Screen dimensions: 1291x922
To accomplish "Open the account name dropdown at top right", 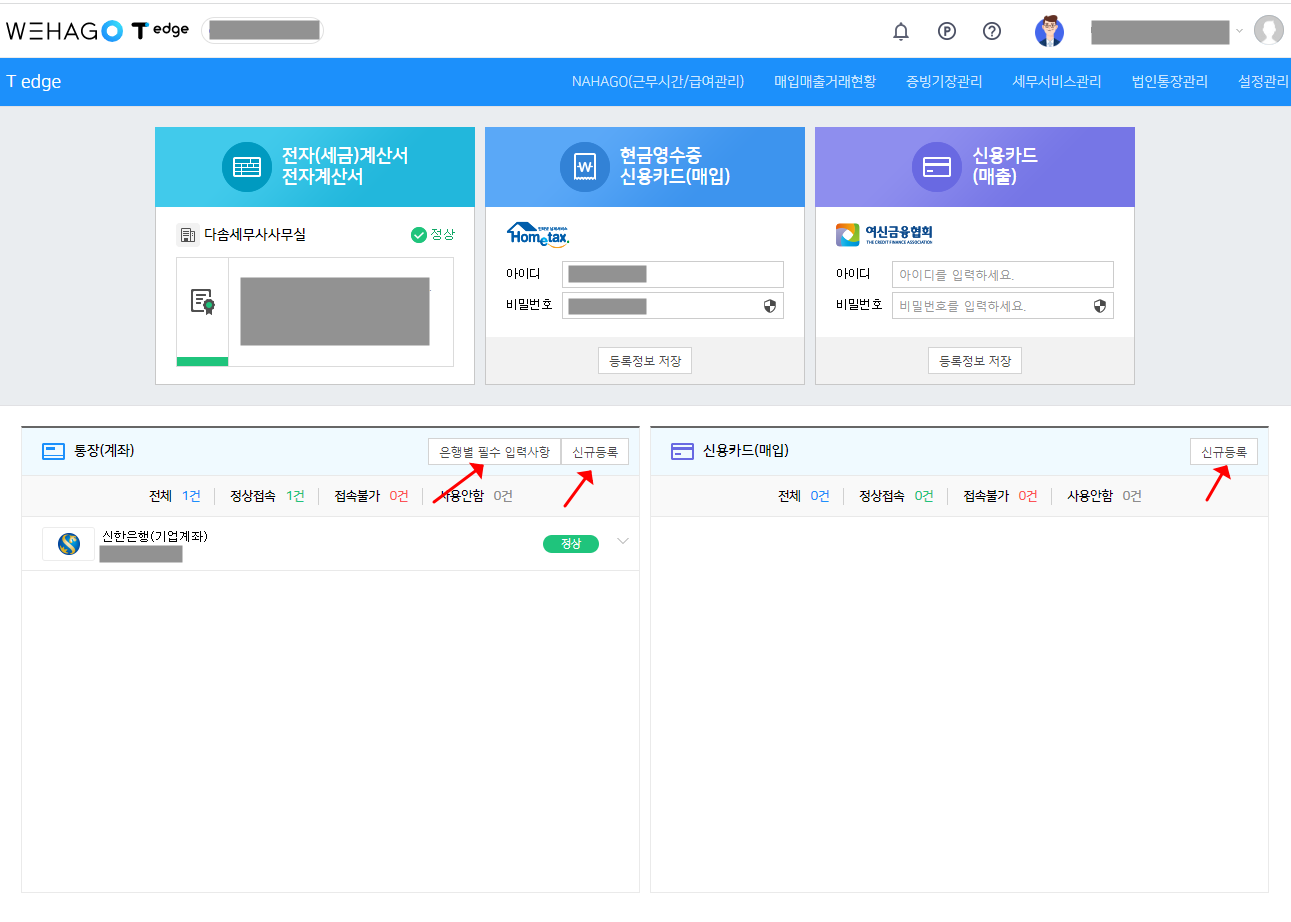I will [x=1237, y=31].
